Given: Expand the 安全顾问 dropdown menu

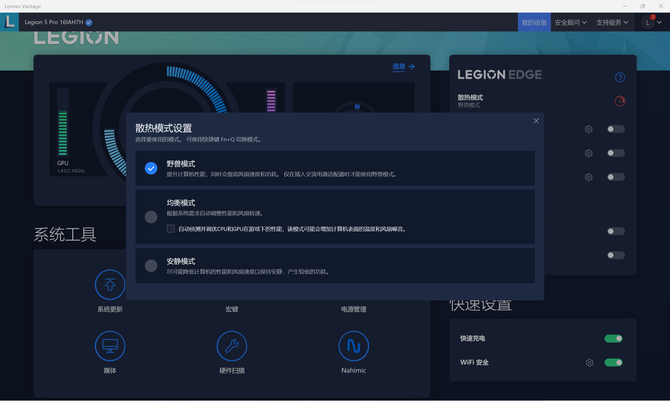Looking at the screenshot, I should click(x=570, y=22).
